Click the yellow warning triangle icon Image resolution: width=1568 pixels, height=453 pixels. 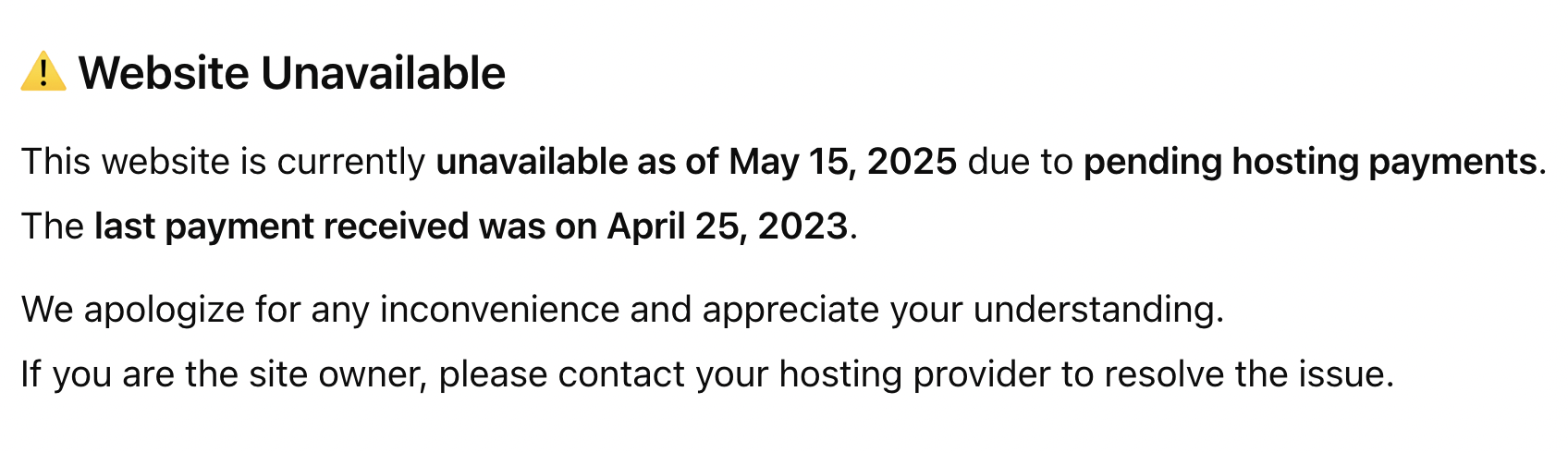[43, 72]
